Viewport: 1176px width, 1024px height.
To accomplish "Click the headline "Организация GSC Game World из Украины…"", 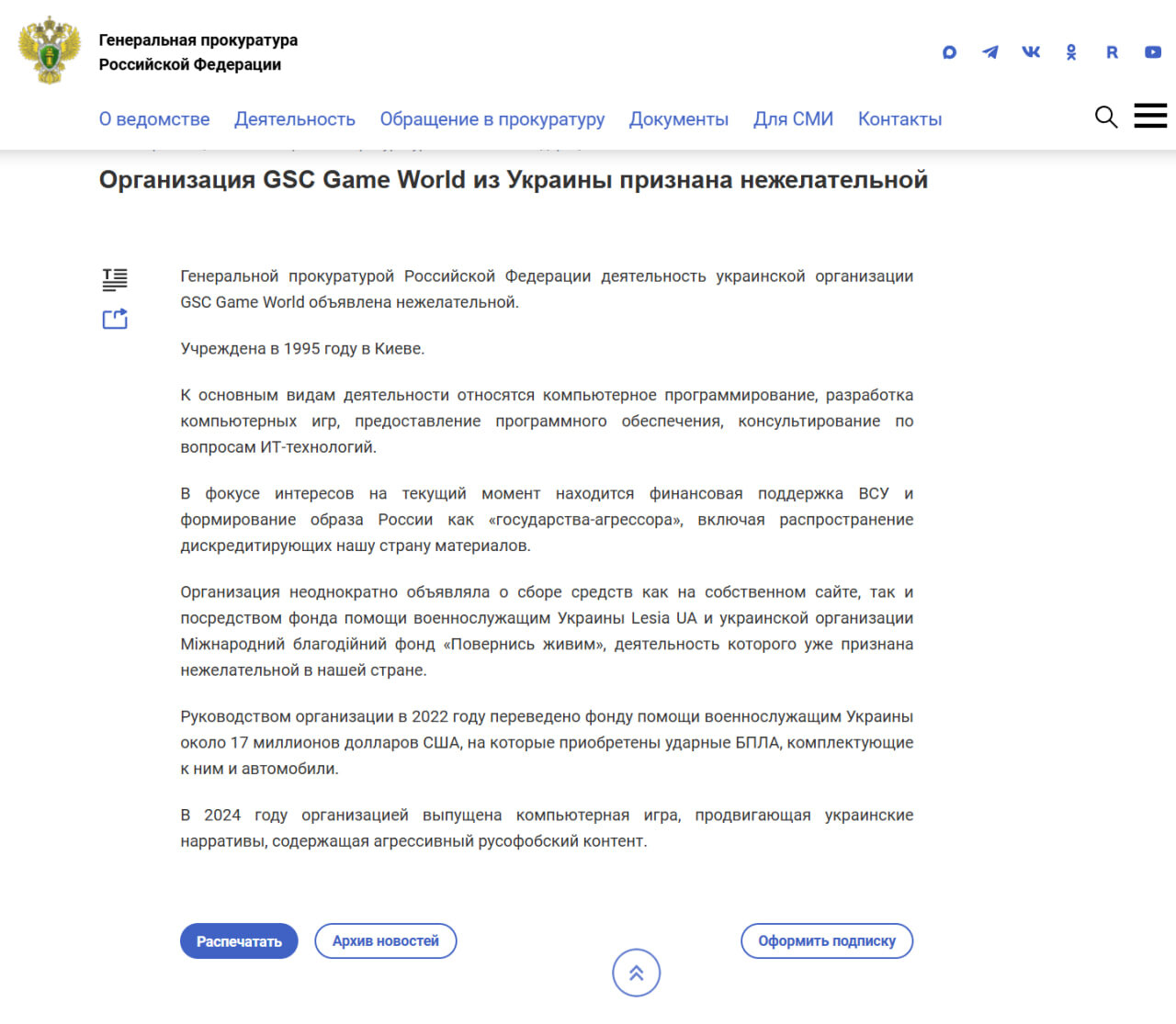I will (514, 180).
